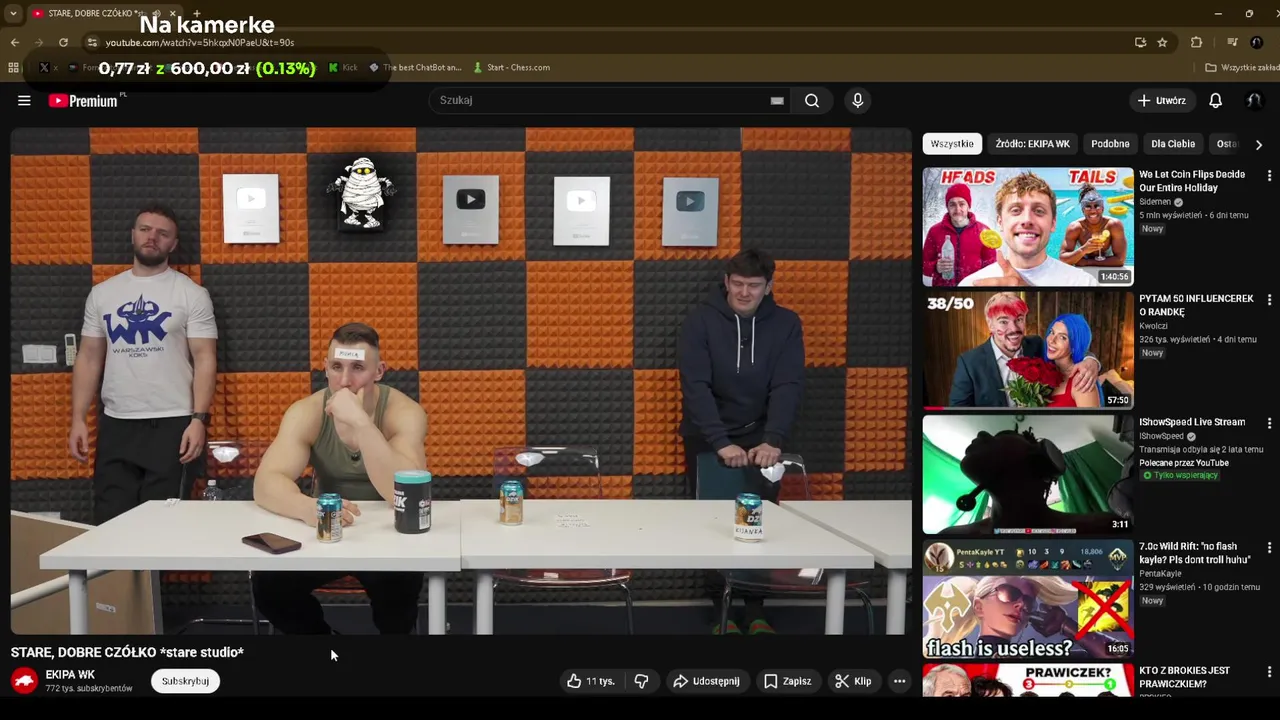Open the Start - Chess.com bookmark
1280x720 pixels.
pyautogui.click(x=511, y=67)
